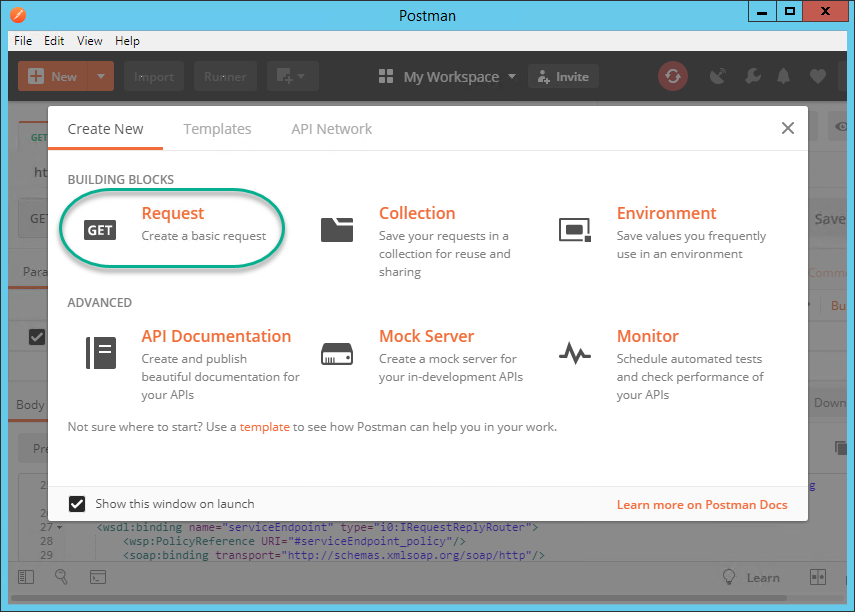The height and width of the screenshot is (612, 855).
Task: Open the File menu
Action: (x=23, y=41)
